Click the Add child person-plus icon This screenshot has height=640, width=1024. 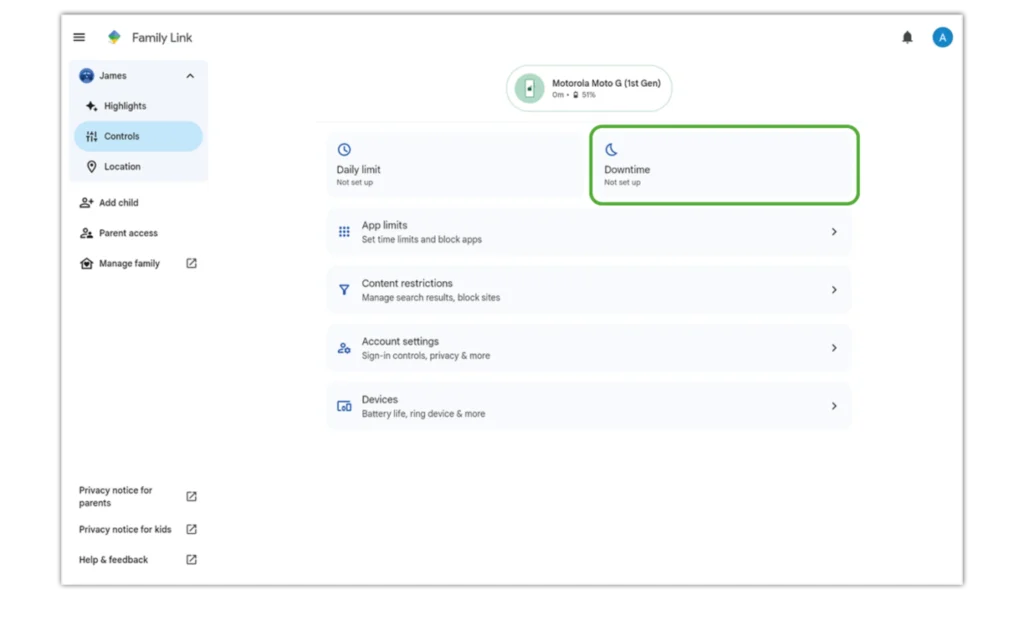click(x=86, y=202)
